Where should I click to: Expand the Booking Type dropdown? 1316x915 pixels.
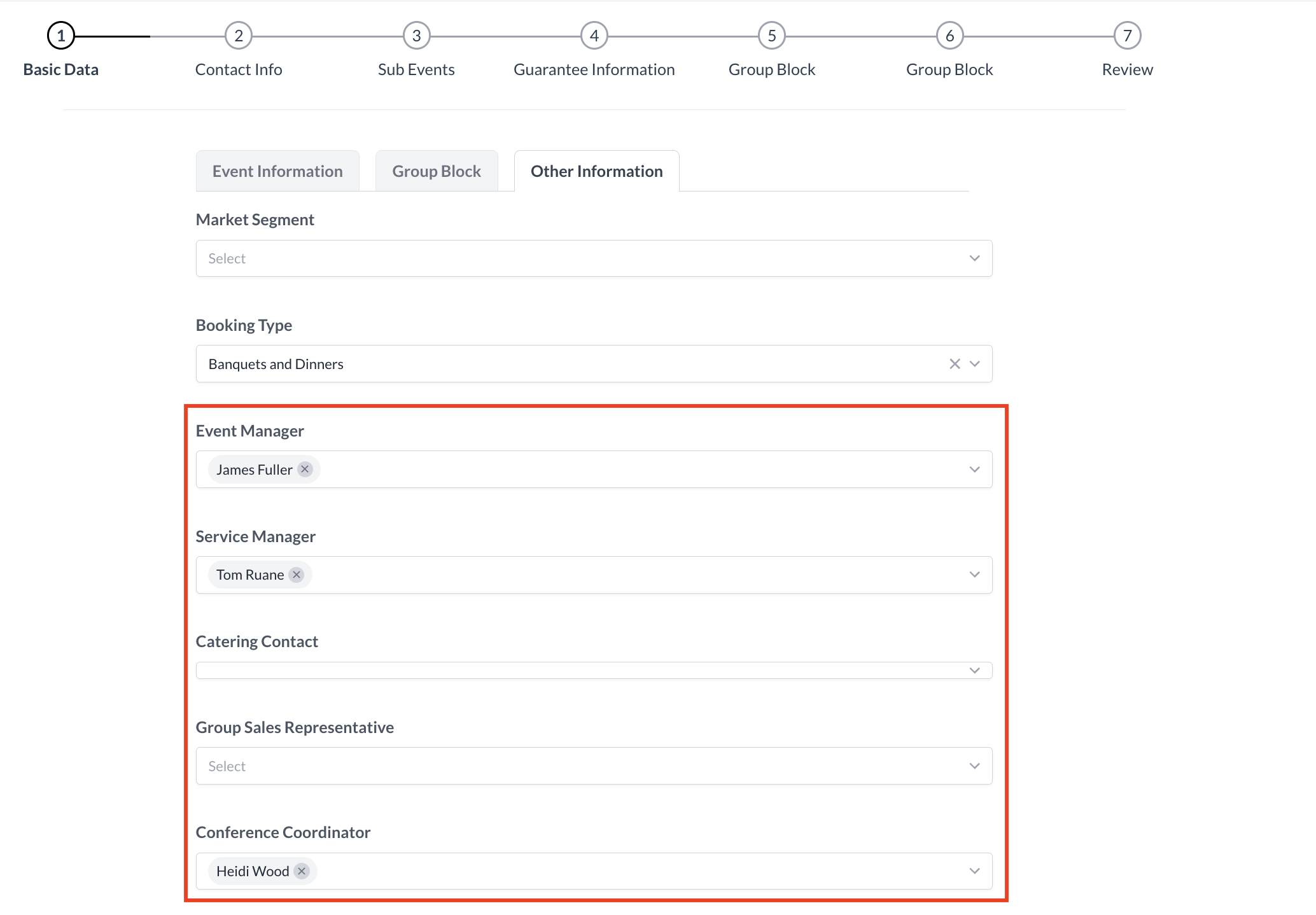974,363
